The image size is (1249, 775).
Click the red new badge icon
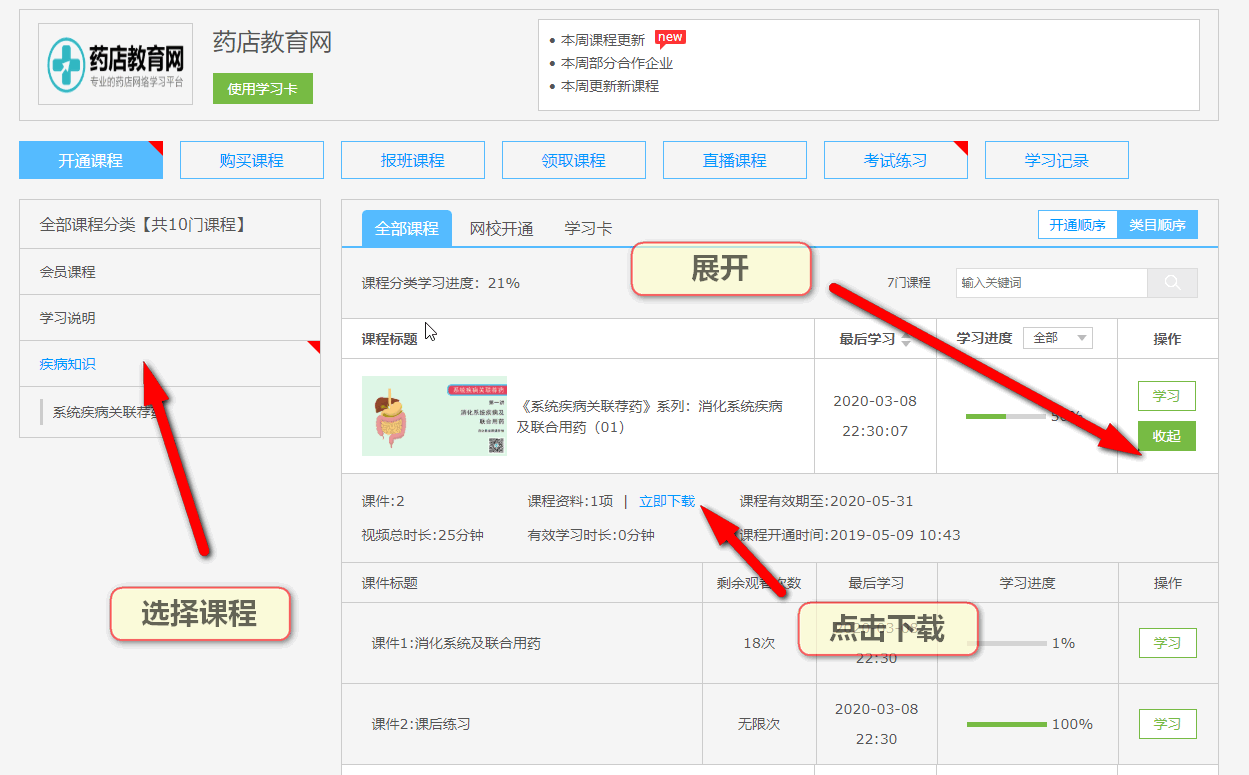pos(670,39)
